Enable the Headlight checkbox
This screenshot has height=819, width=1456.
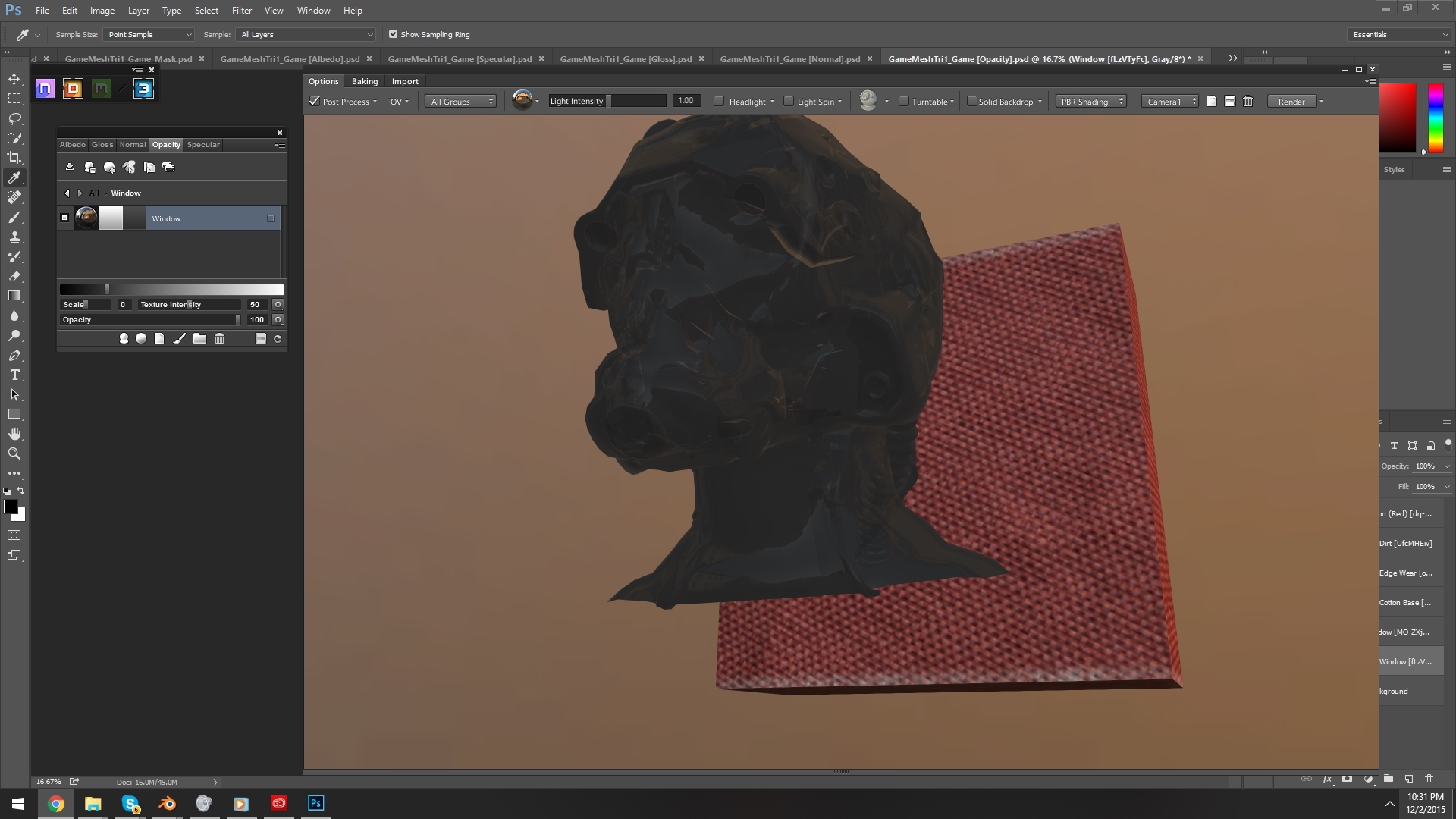(719, 102)
